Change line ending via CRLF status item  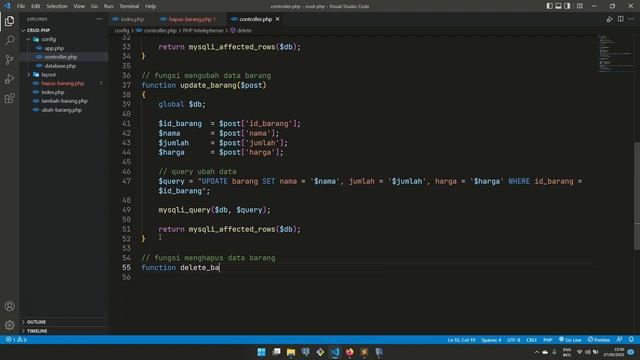[x=531, y=340]
